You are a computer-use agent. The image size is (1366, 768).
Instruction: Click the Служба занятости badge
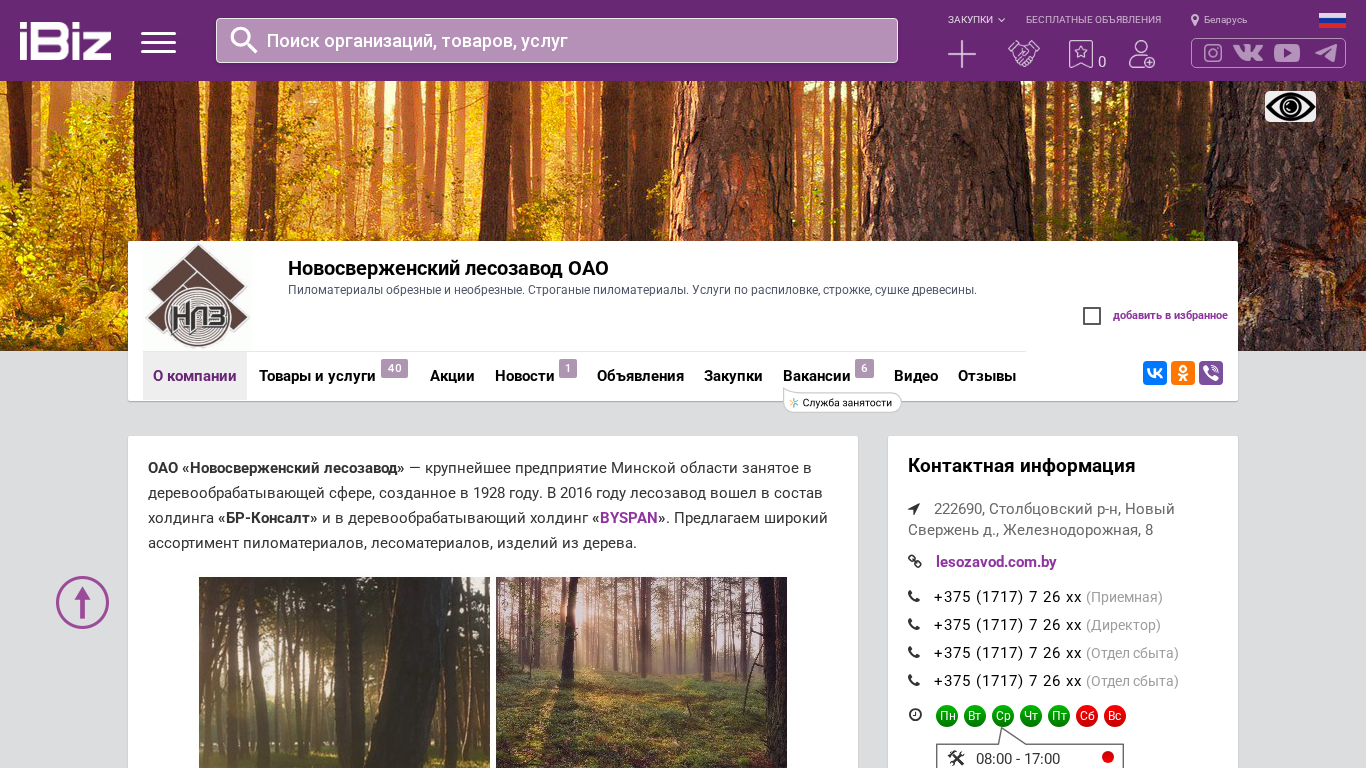tap(843, 403)
